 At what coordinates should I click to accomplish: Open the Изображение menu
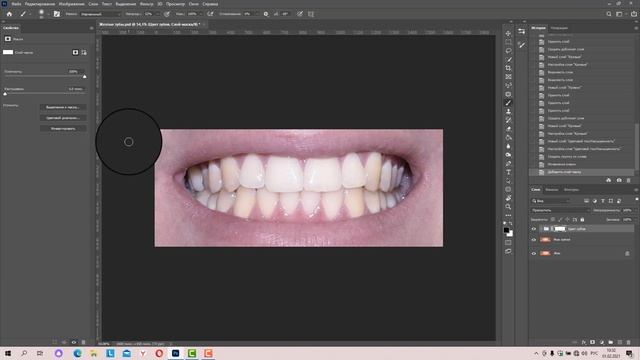pos(71,4)
